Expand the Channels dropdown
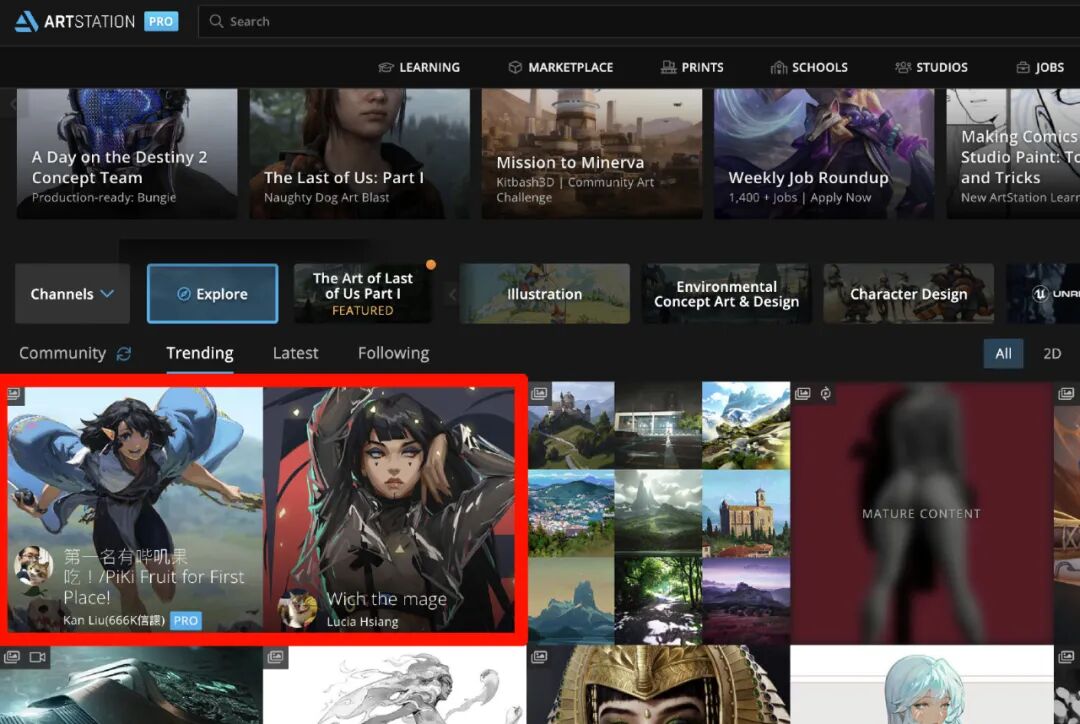The height and width of the screenshot is (724, 1080). pyautogui.click(x=72, y=294)
